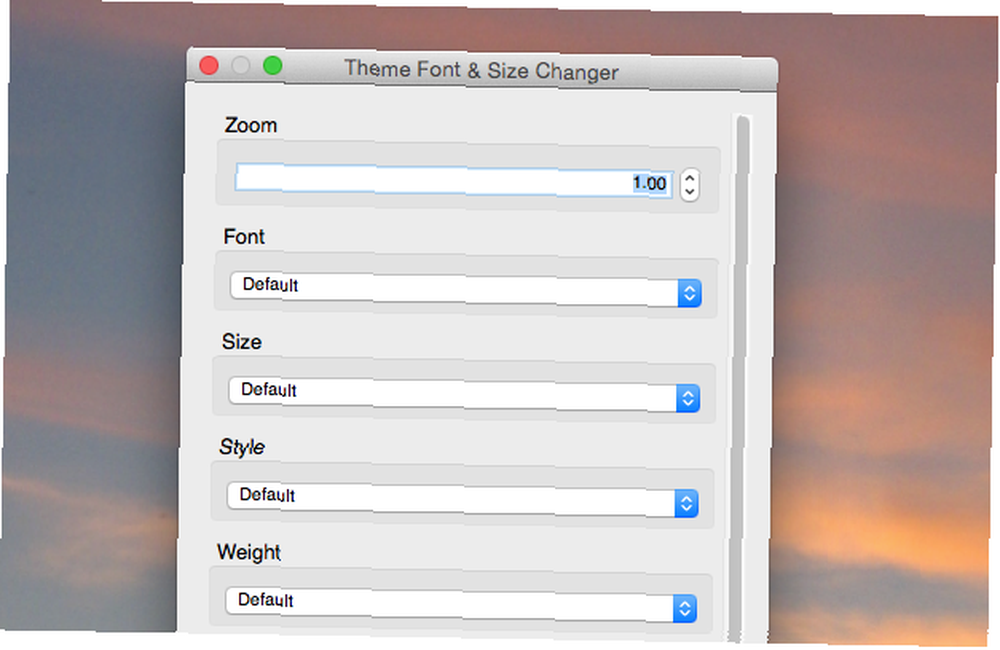Image resolution: width=1000 pixels, height=650 pixels.
Task: Open the Font dropdown menu
Action: click(466, 289)
